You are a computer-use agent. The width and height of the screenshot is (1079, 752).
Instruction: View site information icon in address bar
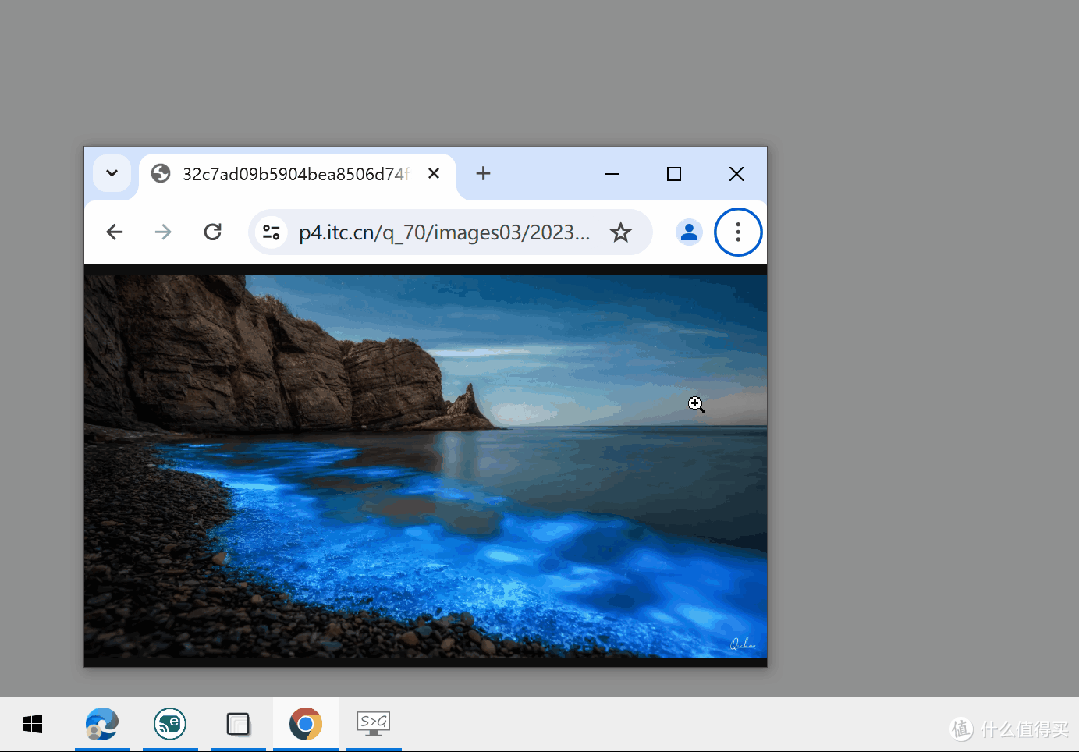point(271,233)
